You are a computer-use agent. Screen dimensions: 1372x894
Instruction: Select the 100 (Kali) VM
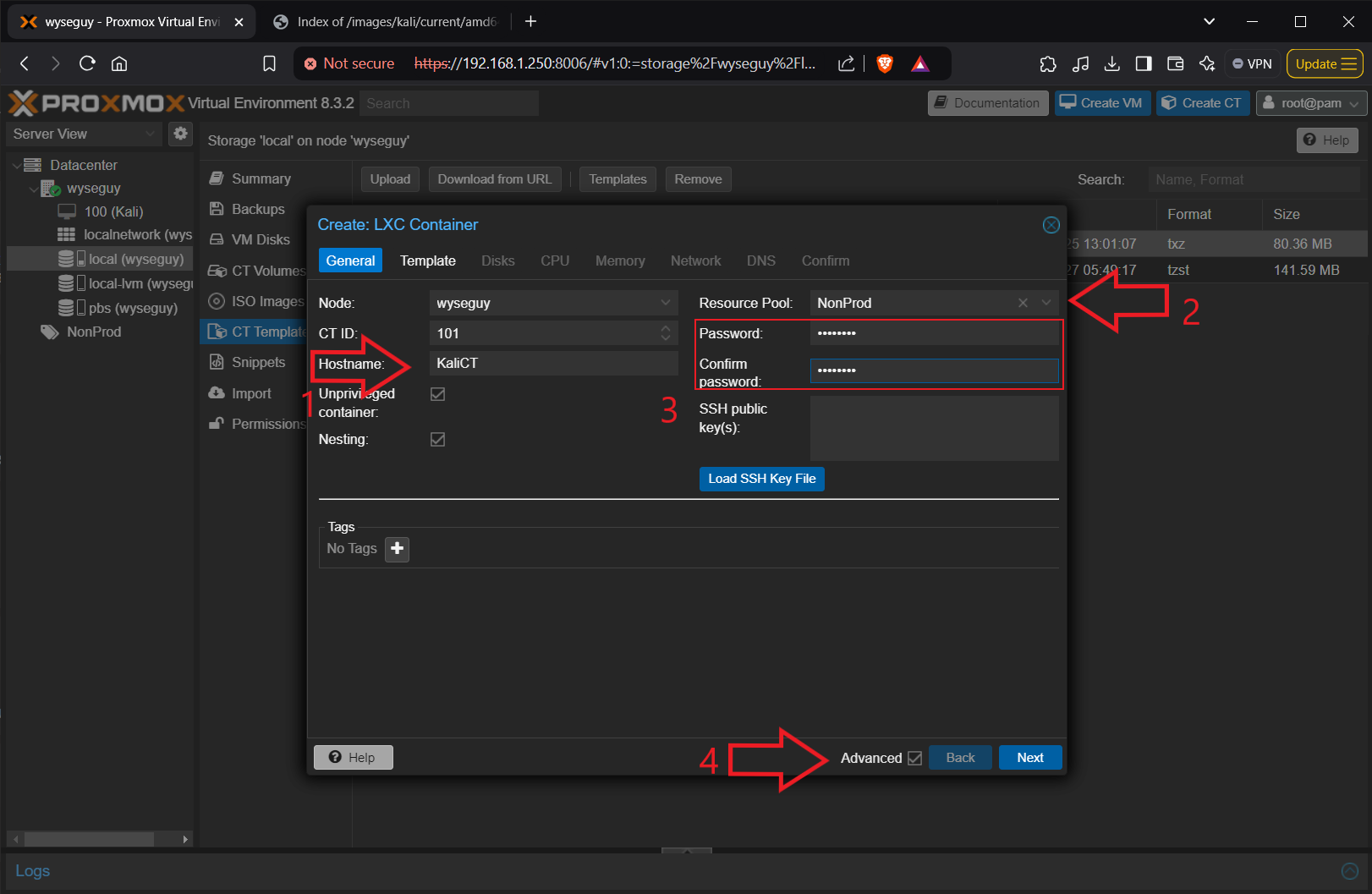[x=113, y=211]
